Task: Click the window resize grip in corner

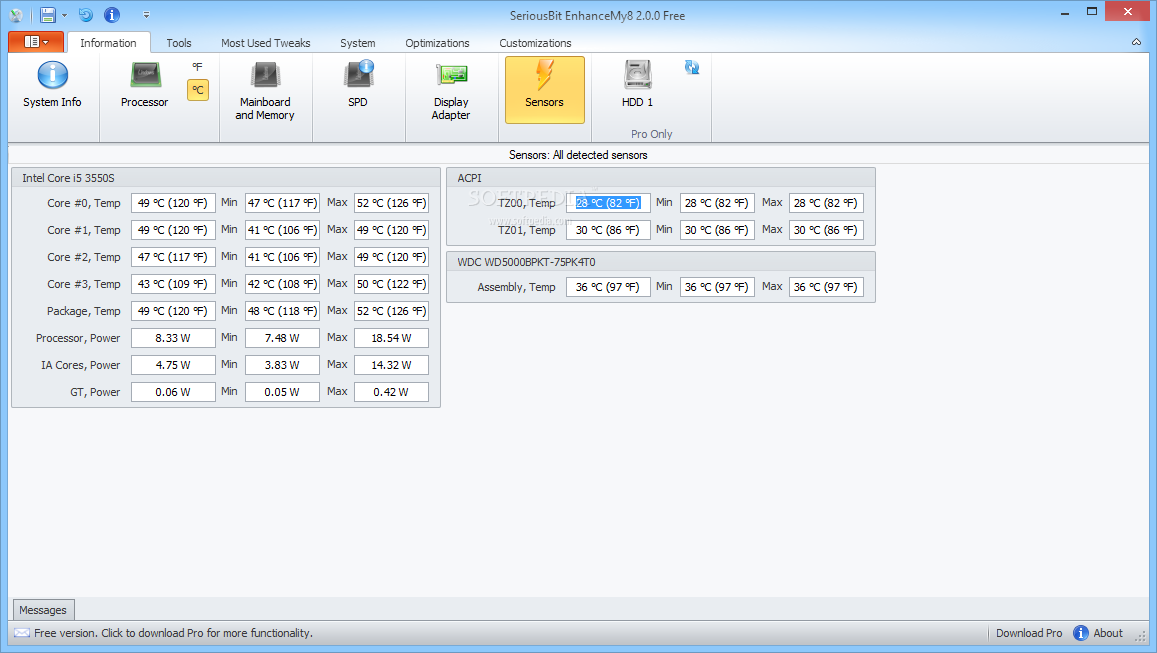Action: pyautogui.click(x=1141, y=637)
